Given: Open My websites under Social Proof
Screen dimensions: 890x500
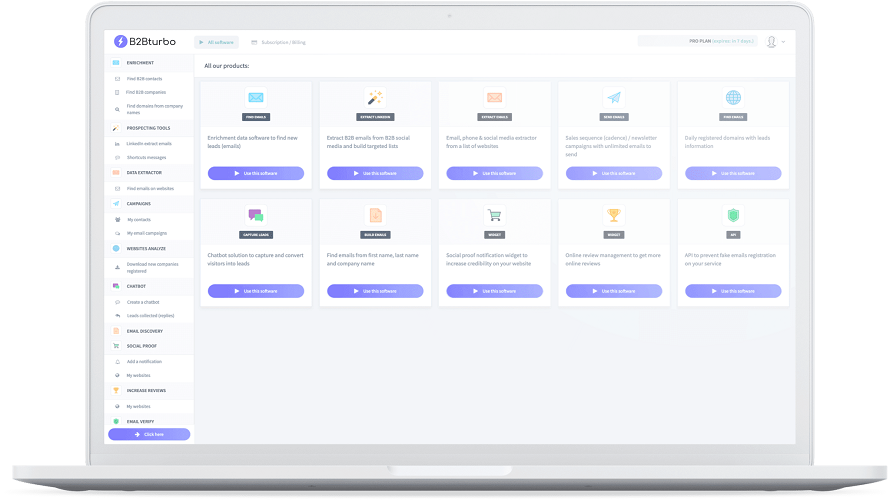Looking at the screenshot, I should [138, 376].
